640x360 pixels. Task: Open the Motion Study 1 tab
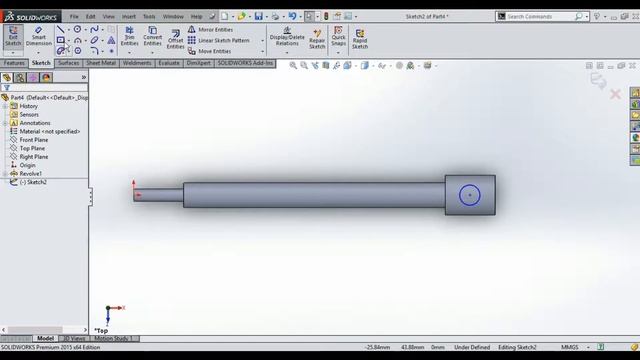point(114,338)
